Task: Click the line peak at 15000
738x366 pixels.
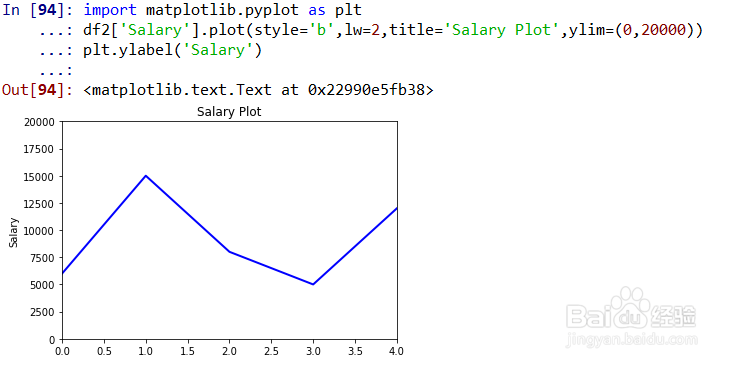Action: [146, 176]
